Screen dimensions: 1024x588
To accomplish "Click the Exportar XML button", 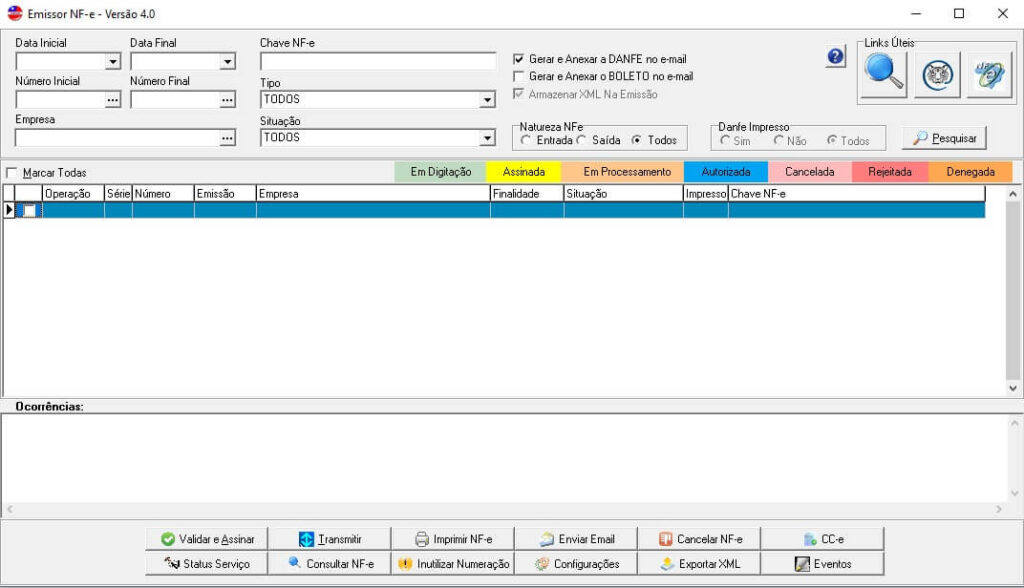I will coord(699,564).
